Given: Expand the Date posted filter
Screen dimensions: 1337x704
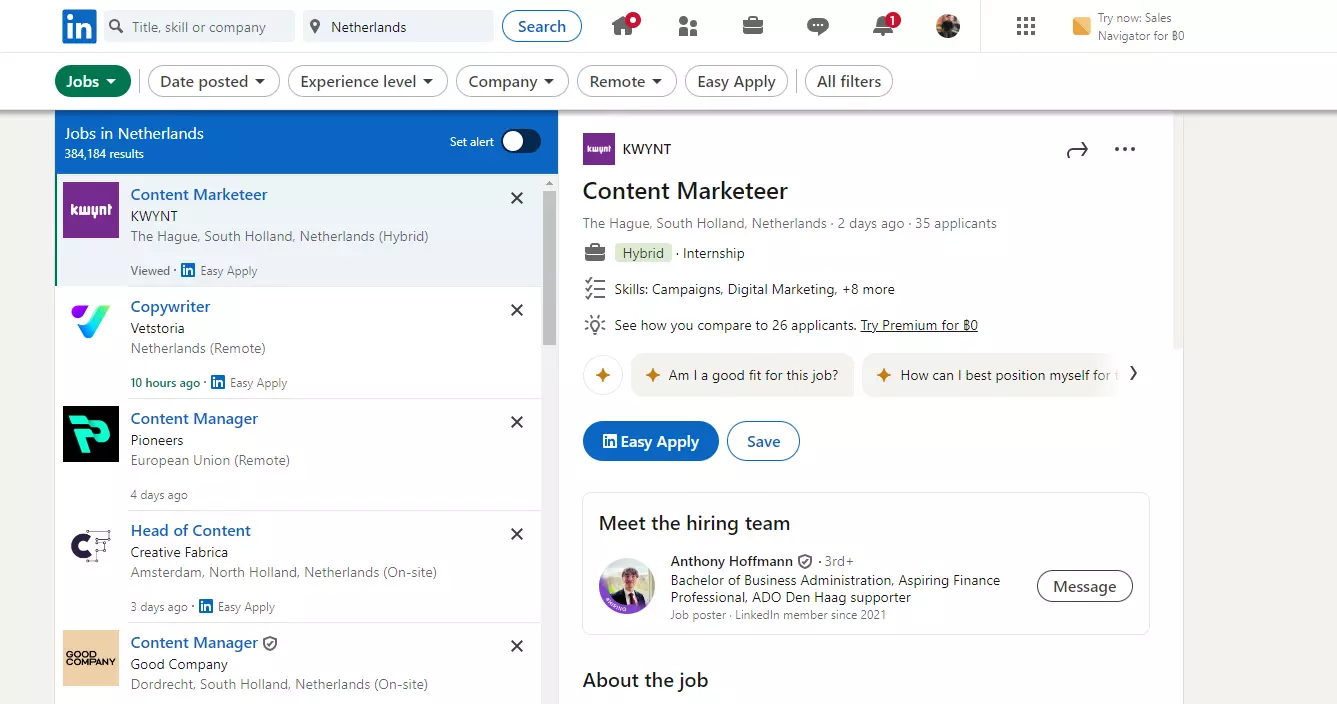Looking at the screenshot, I should 213,82.
